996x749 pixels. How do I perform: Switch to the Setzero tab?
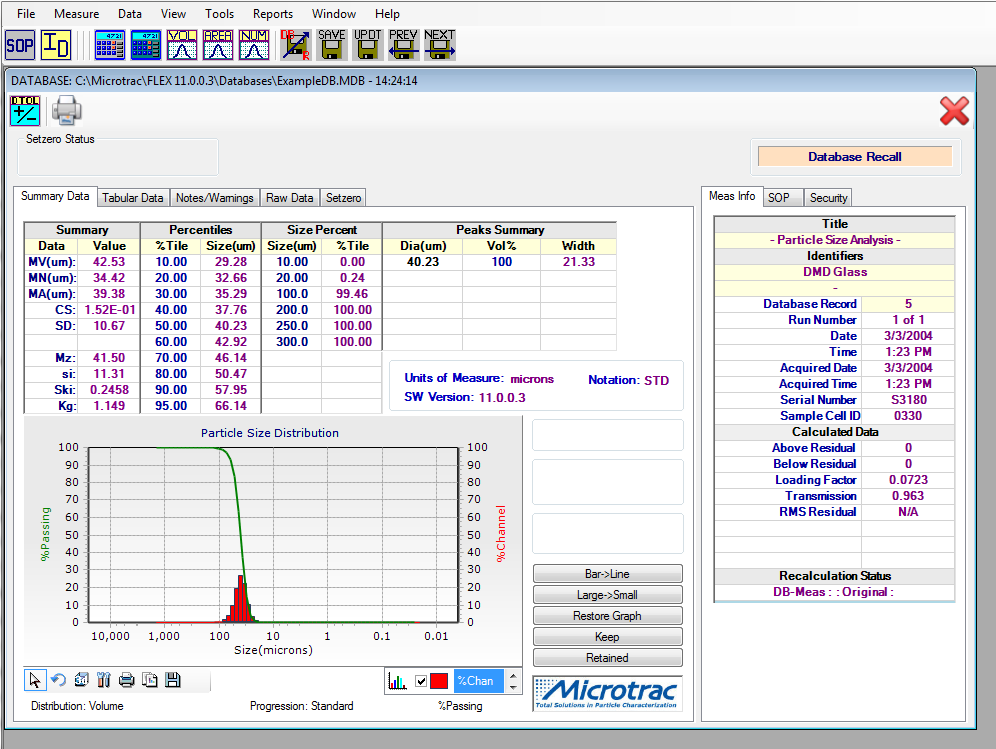click(x=343, y=198)
